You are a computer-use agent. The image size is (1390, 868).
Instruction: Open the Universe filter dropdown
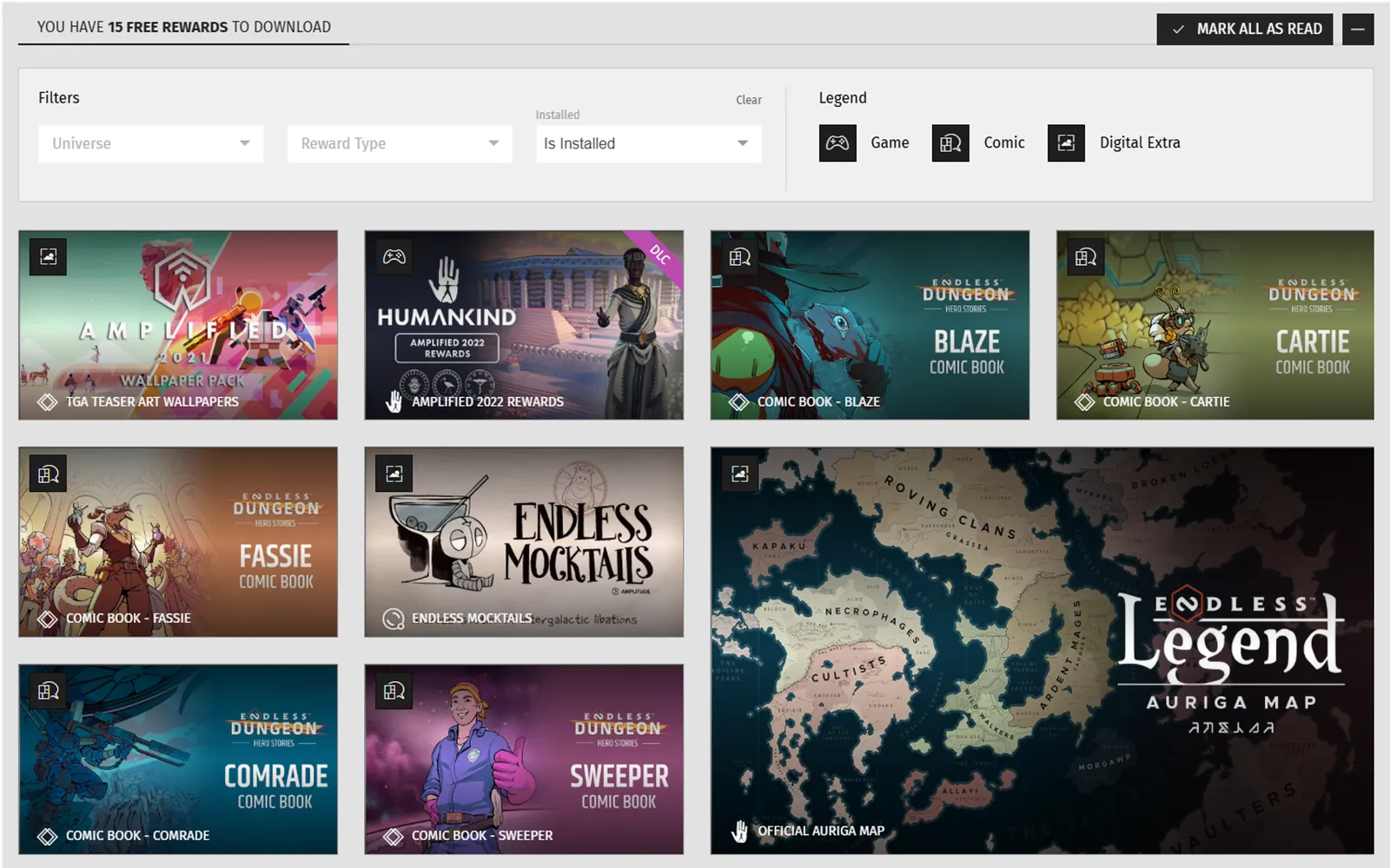[150, 143]
